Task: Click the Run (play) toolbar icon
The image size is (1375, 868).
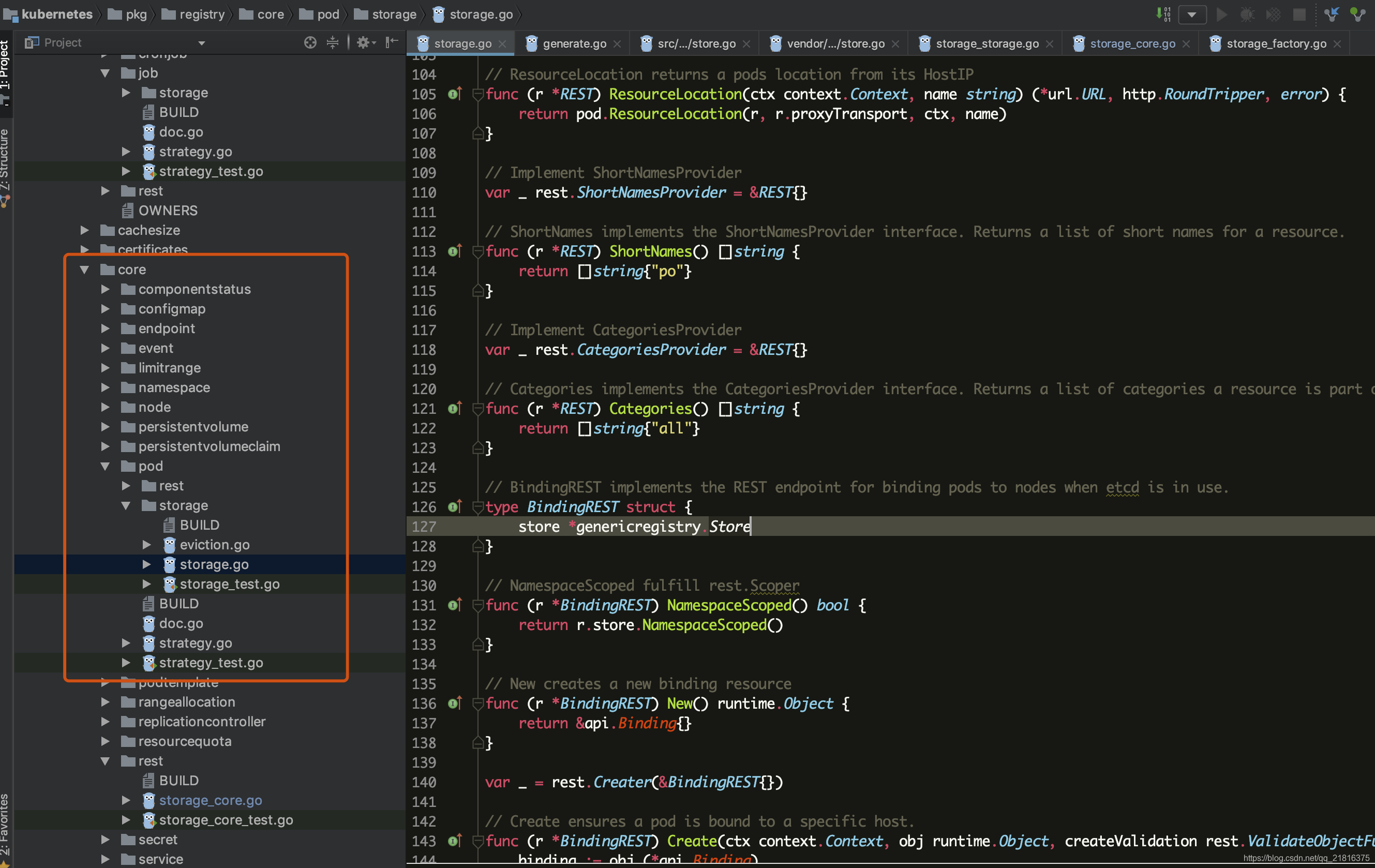Action: coord(1221,14)
